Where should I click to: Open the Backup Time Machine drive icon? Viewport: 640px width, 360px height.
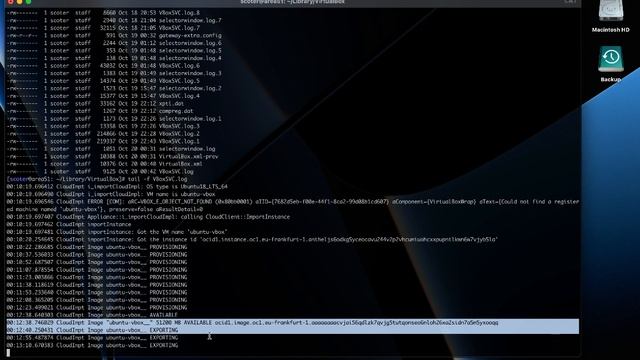pyautogui.click(x=611, y=59)
